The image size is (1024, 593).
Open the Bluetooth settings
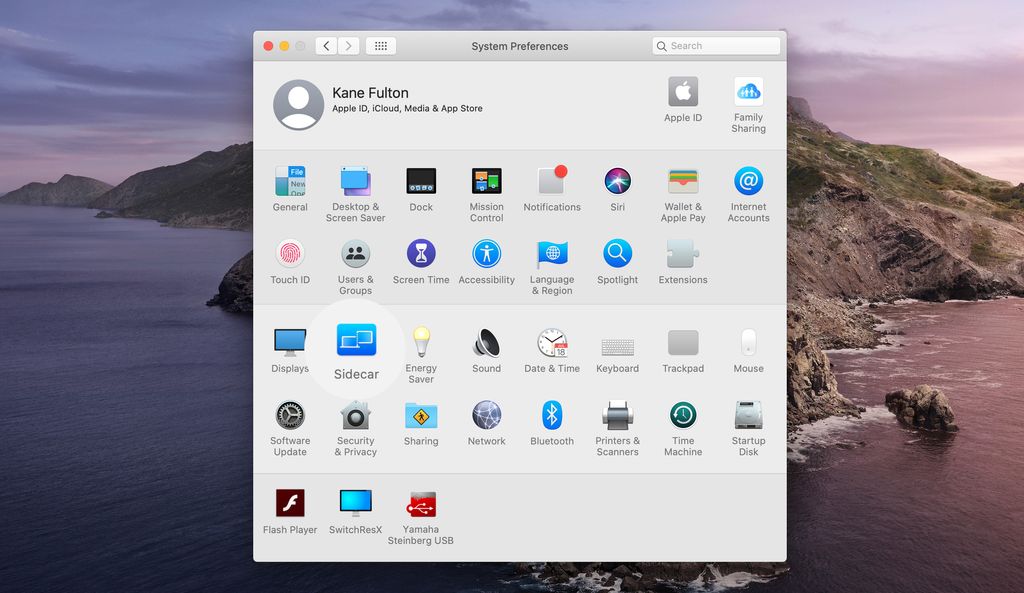[x=552, y=414]
